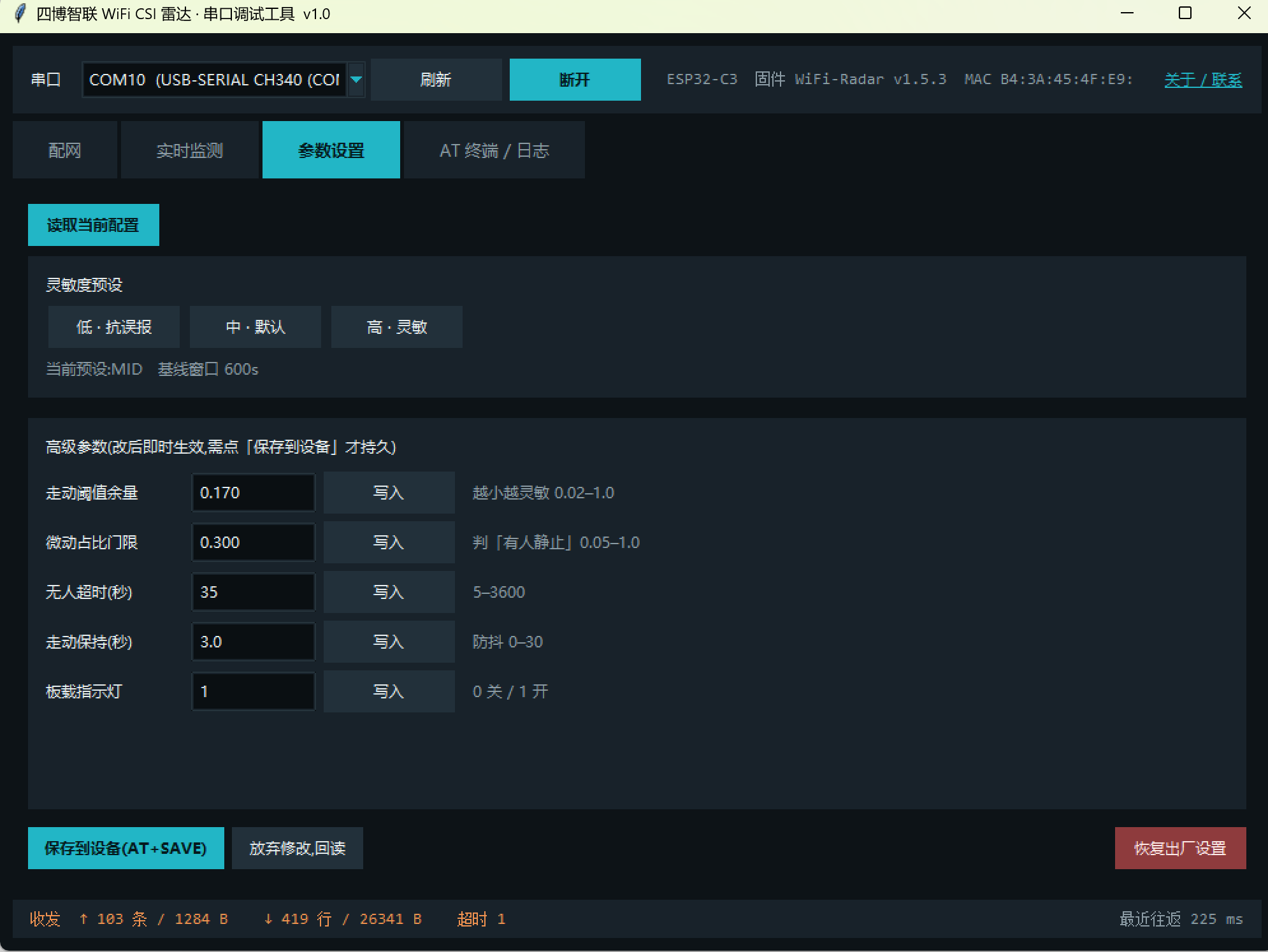Choose the 高 · 灵敏 sensitivity preset

tap(396, 327)
